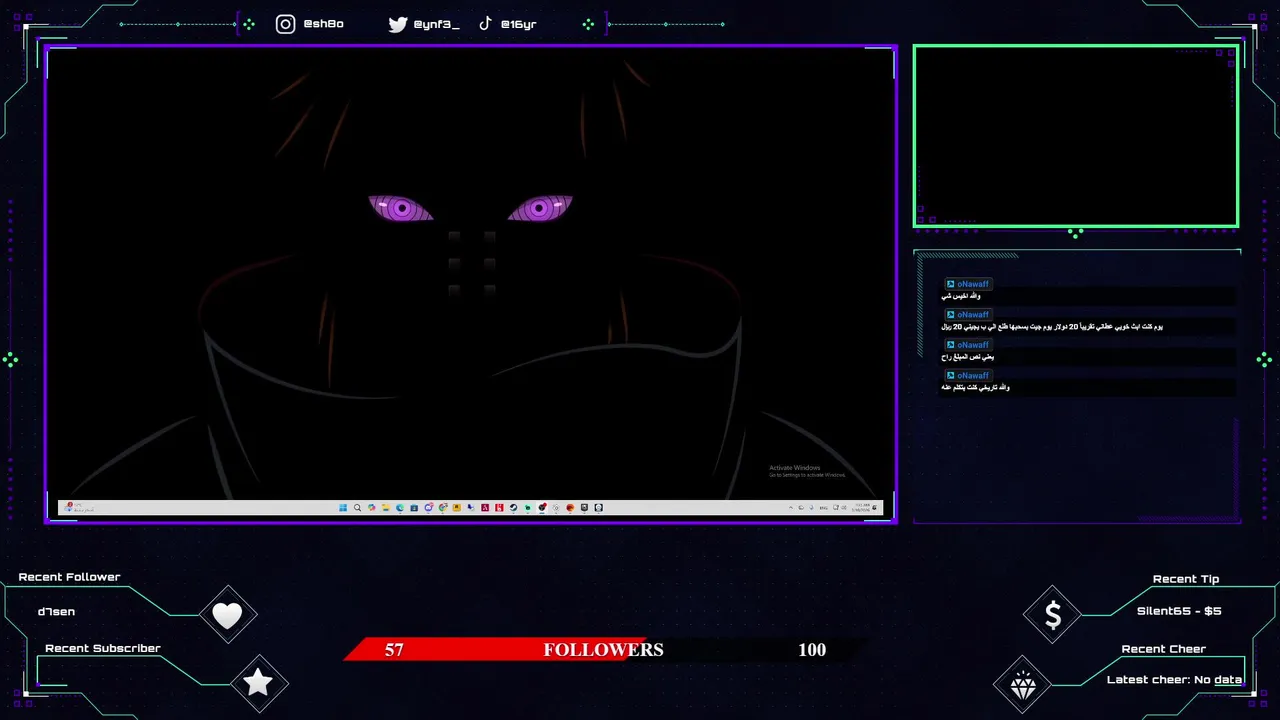Screen dimensions: 1280x720
Task: Click the follower goal number 100
Action: click(812, 650)
